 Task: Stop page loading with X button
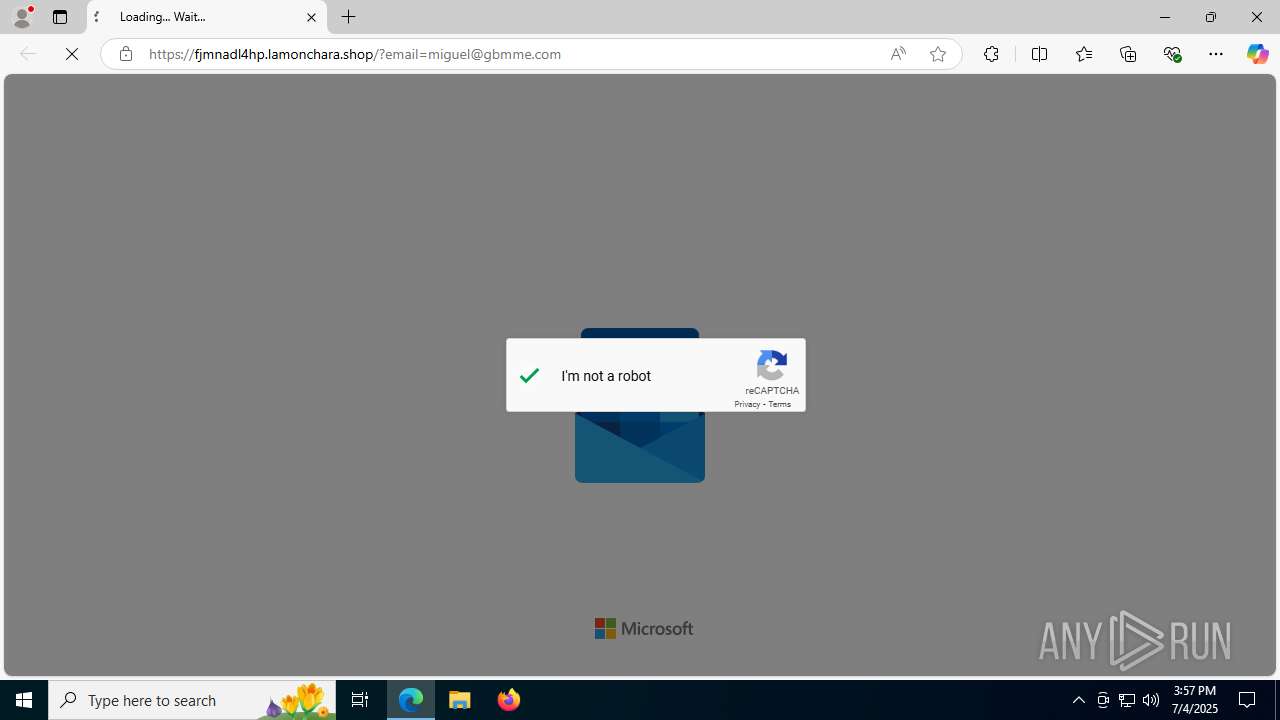[x=72, y=54]
